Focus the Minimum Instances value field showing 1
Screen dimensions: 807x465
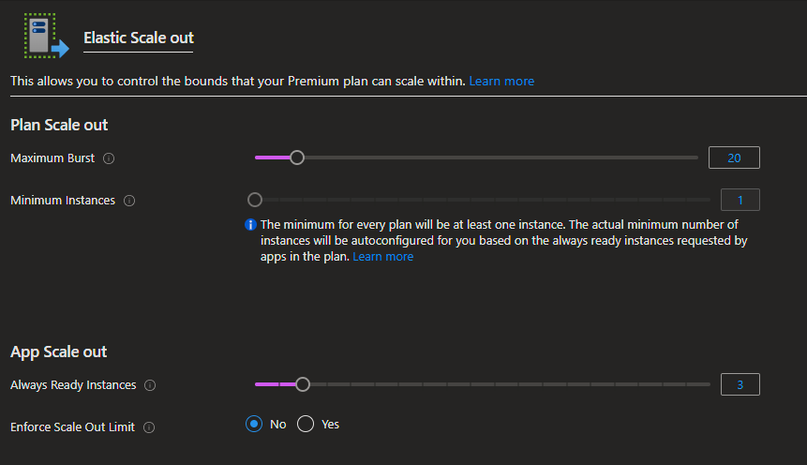coord(740,200)
